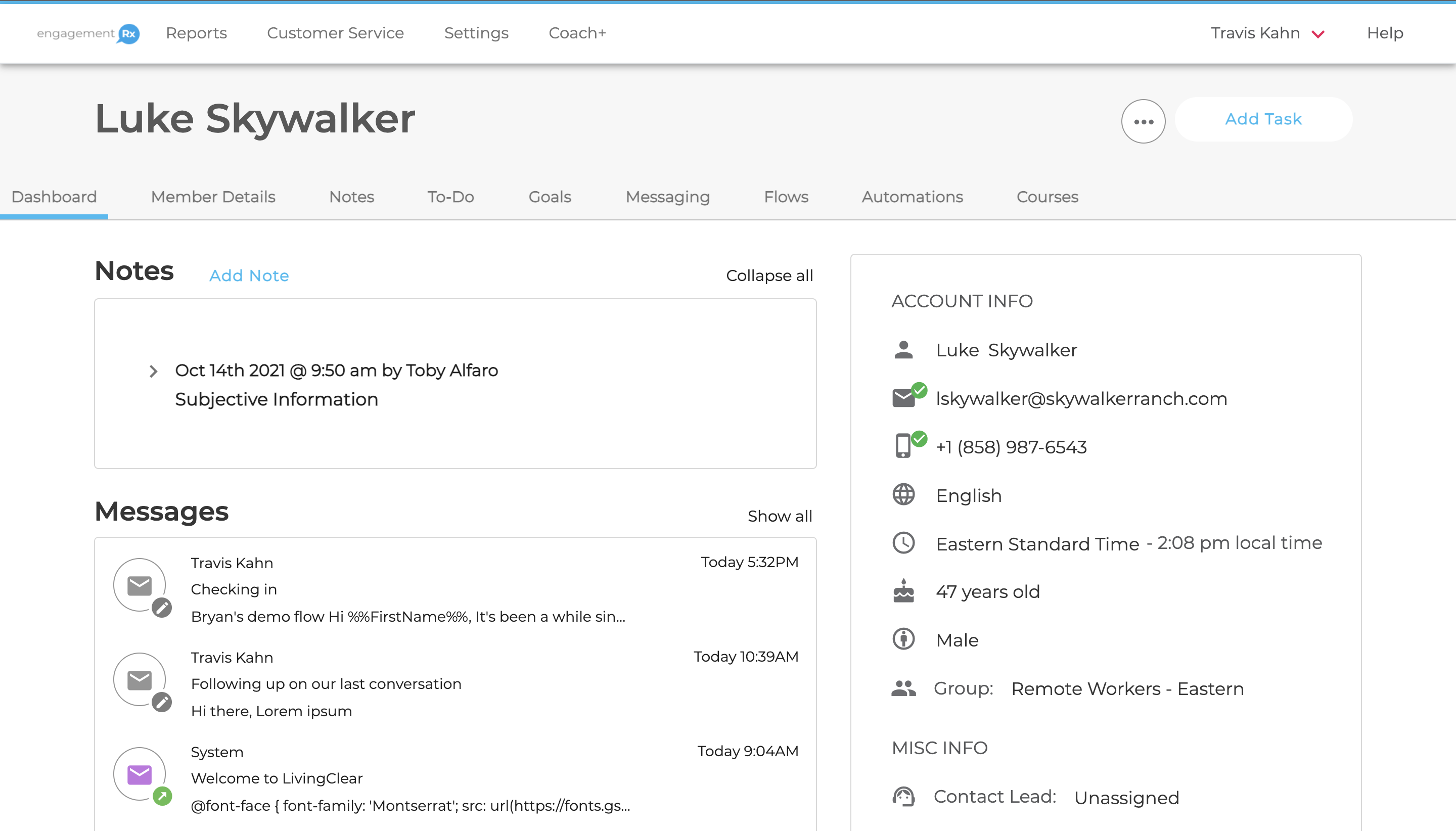Open the Travis Kahn account dropdown

pos(1270,33)
